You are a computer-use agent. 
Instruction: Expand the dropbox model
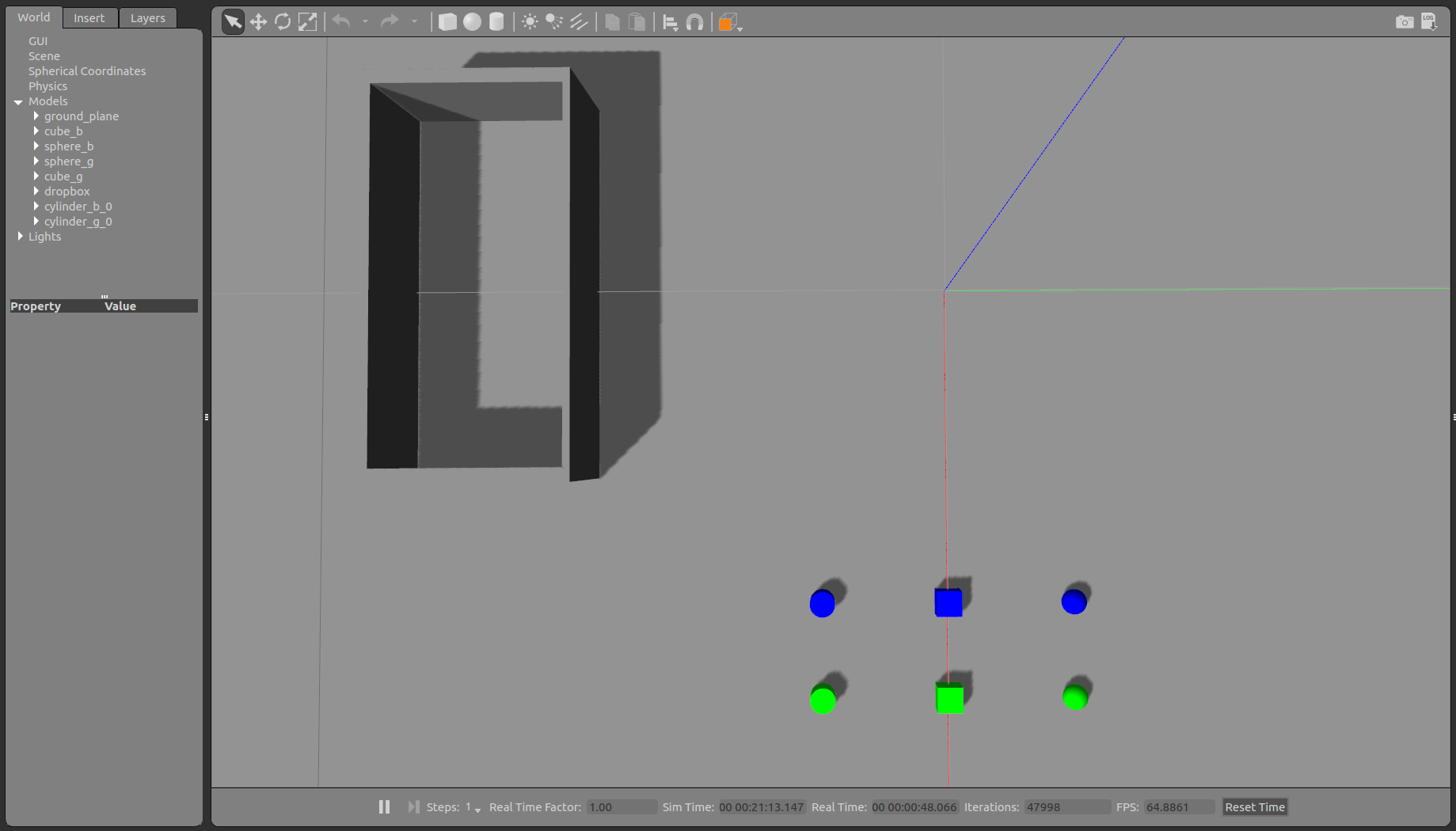pyautogui.click(x=36, y=192)
